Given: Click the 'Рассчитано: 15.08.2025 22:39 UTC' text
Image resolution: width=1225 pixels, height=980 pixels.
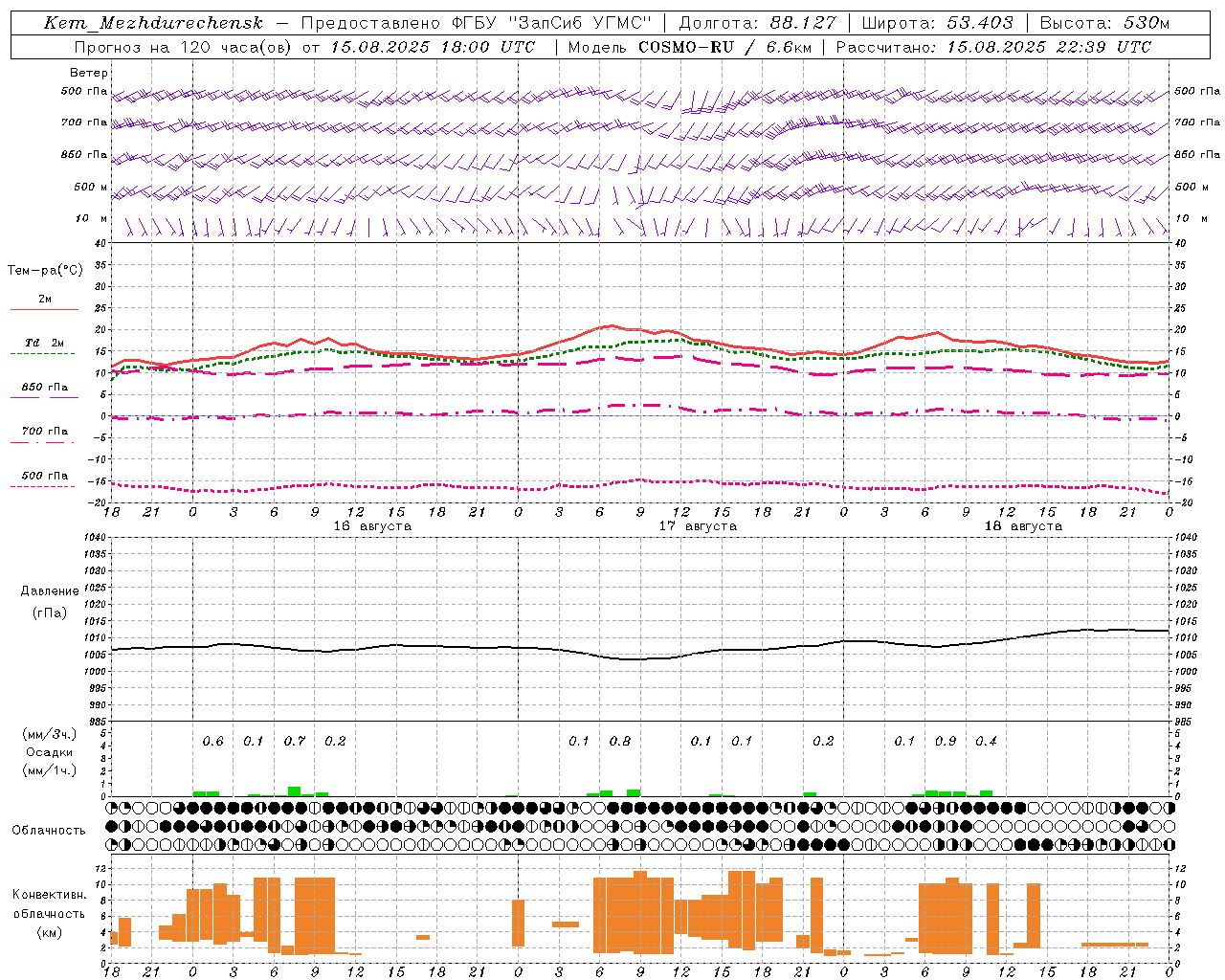Looking at the screenshot, I should [x=993, y=47].
